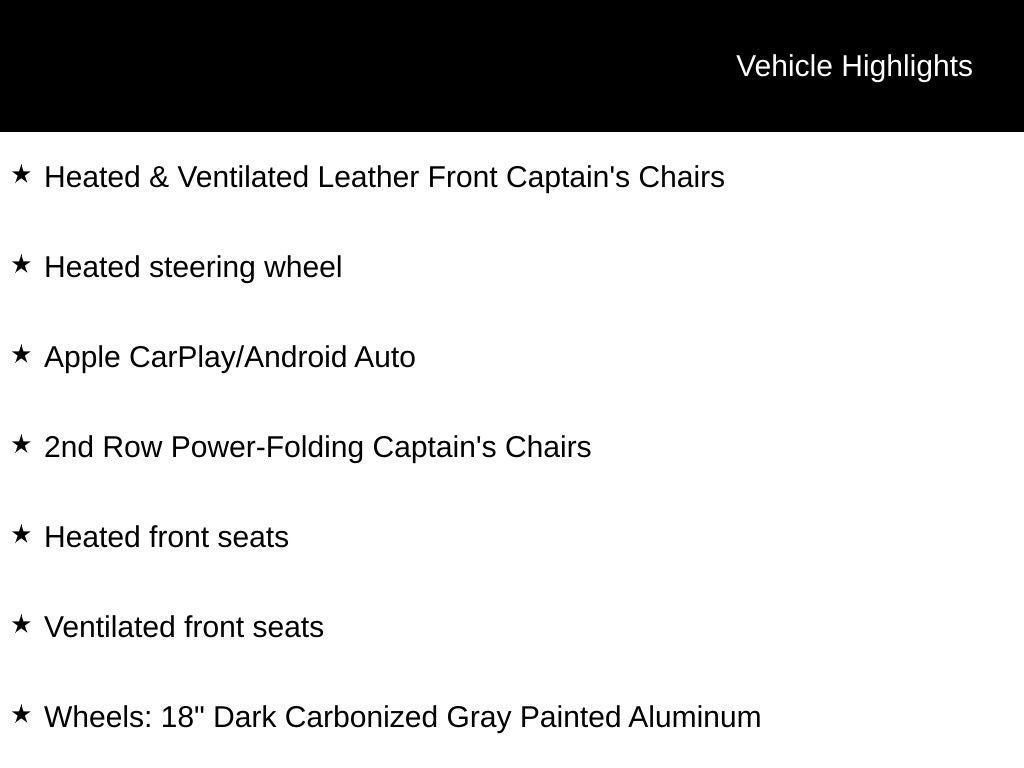Viewport: 1024px width, 768px height.
Task: Click the star beside 2nd Row Power-Folding chairs
Action: (21, 445)
